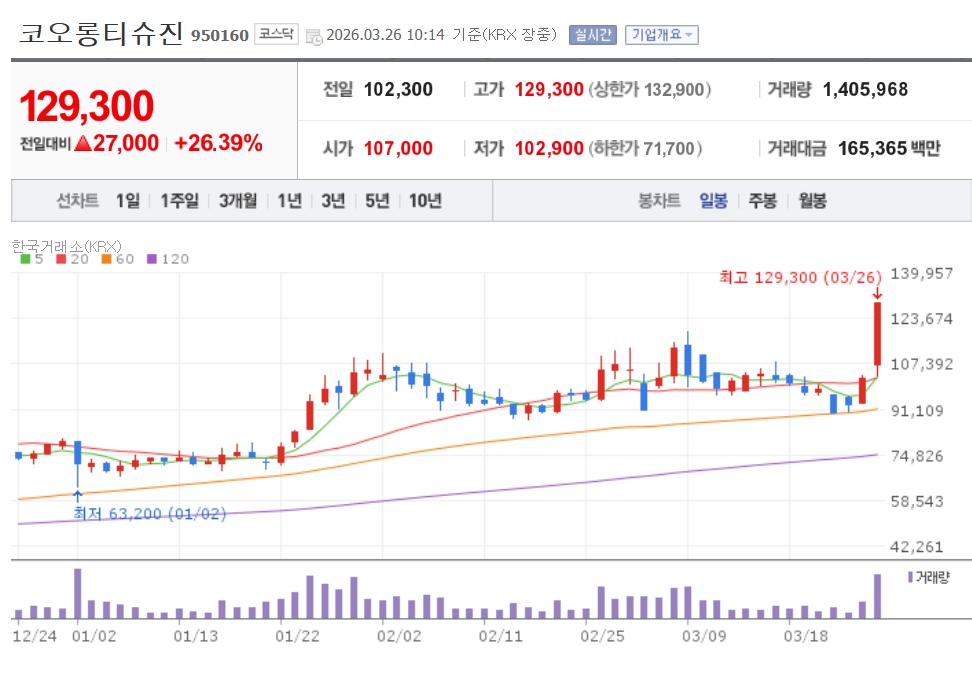
Task: Click the red down arrow at chart high
Action: [877, 293]
